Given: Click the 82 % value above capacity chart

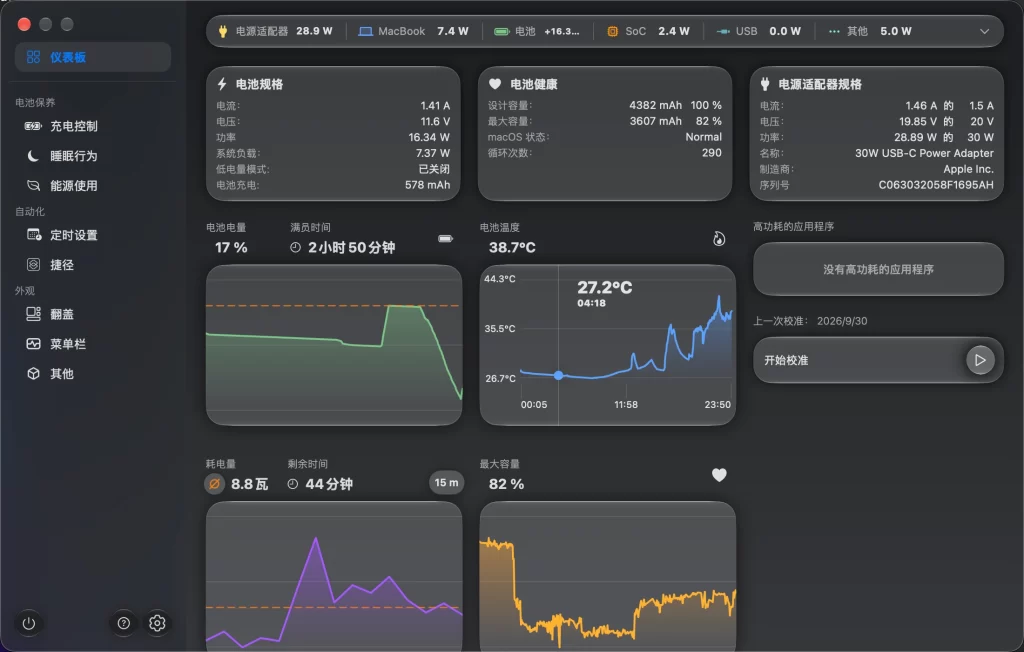Looking at the screenshot, I should coord(506,484).
